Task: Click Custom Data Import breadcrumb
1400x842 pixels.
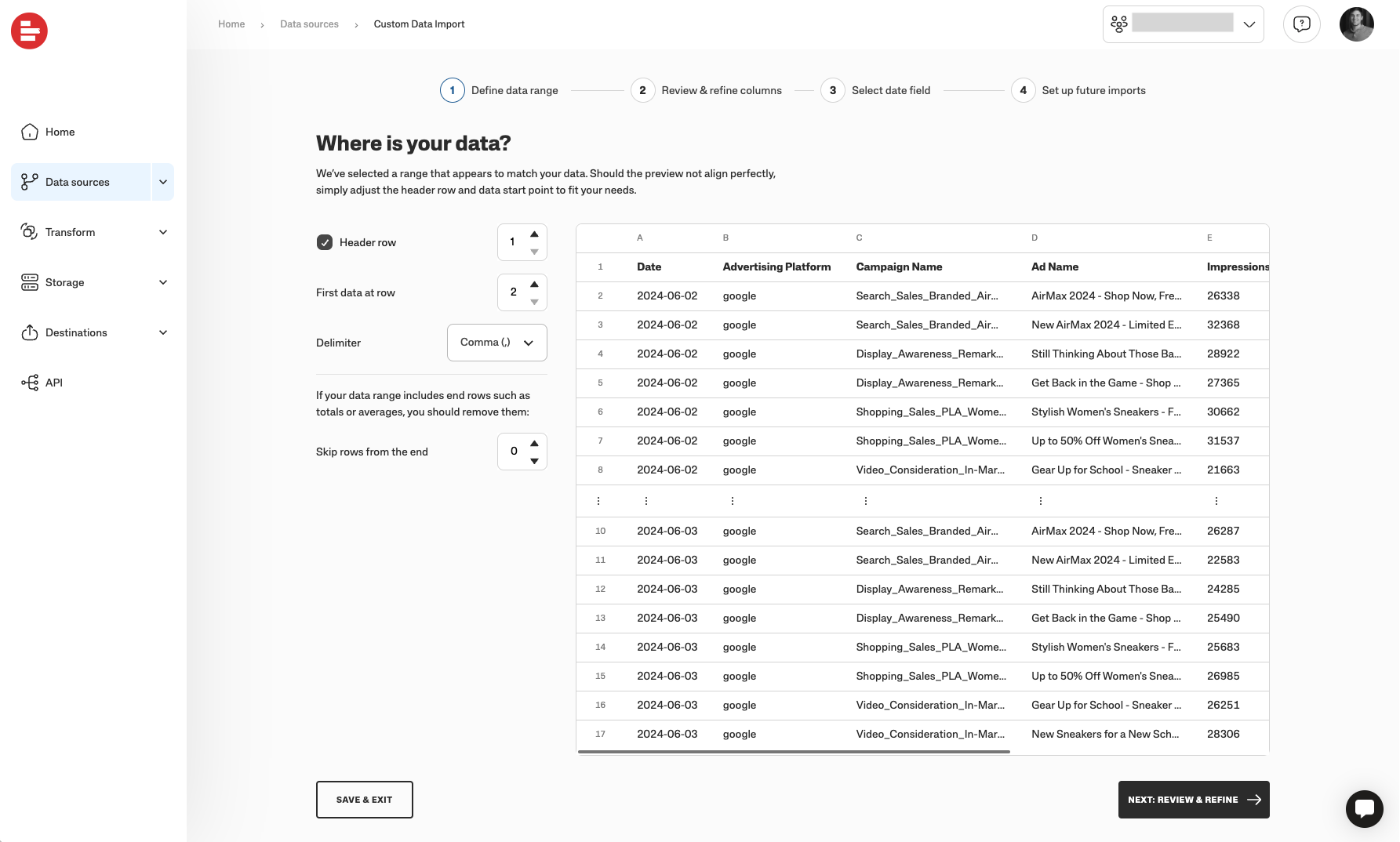Action: click(x=419, y=24)
